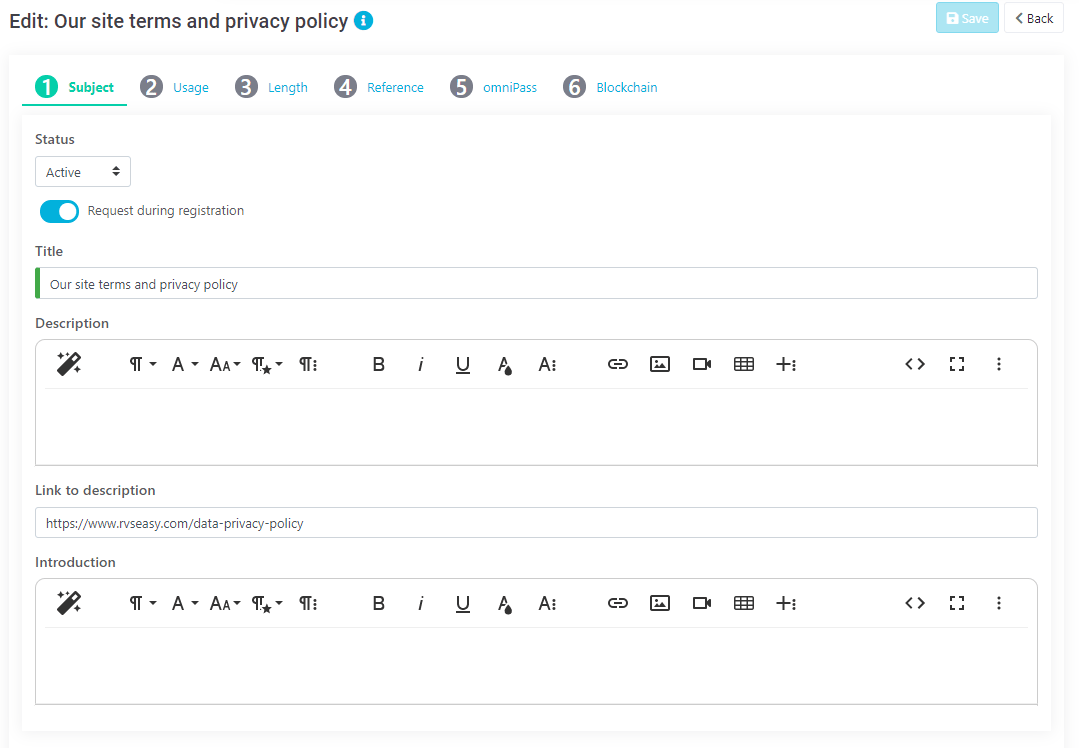Open the font size dropdown in Introduction toolbar
Screen dimensions: 1079x748
point(223,603)
